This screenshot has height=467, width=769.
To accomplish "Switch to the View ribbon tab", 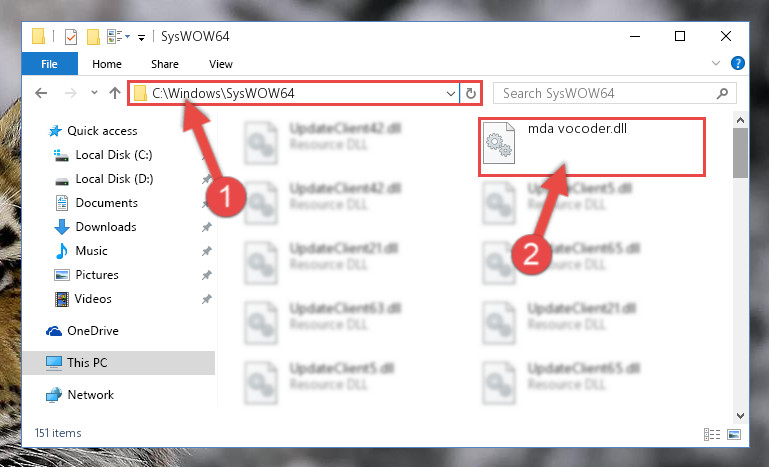I will pyautogui.click(x=221, y=64).
